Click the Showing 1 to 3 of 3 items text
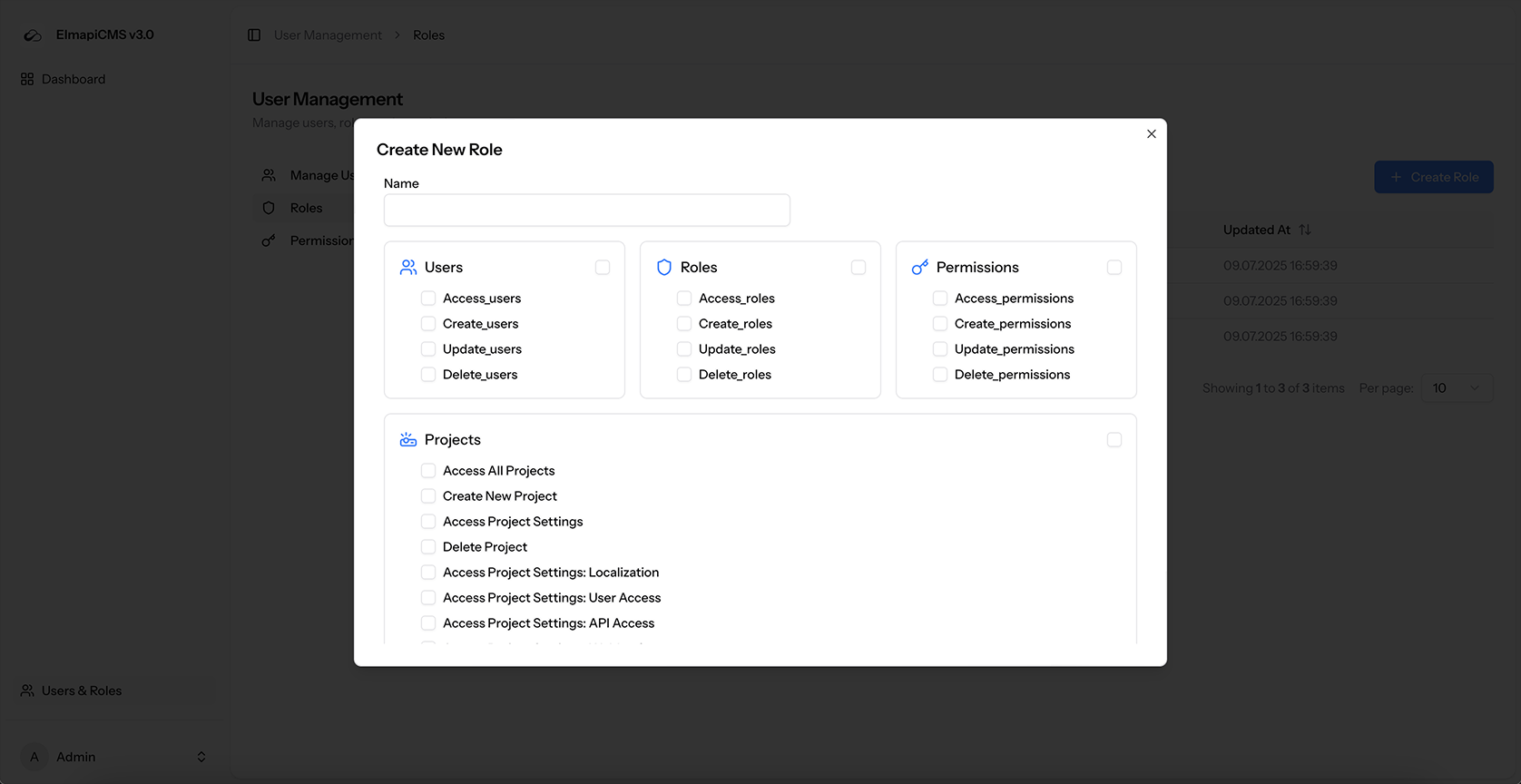 pos(1273,388)
